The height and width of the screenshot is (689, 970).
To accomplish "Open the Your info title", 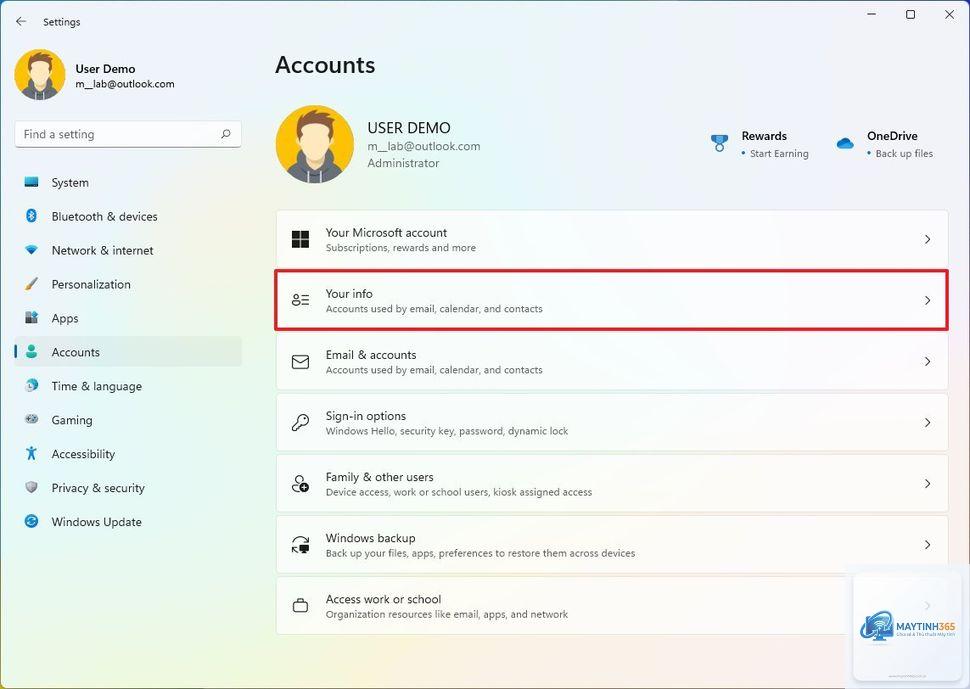I will pyautogui.click(x=349, y=294).
